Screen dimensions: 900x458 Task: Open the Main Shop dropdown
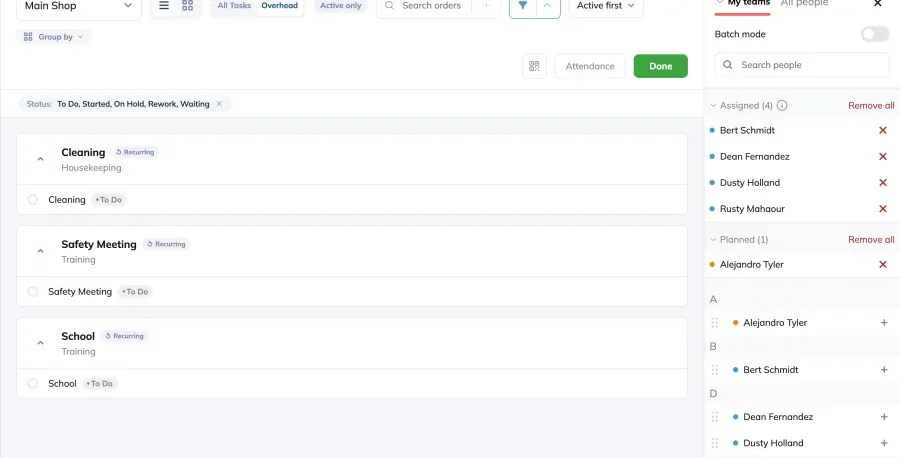click(79, 6)
